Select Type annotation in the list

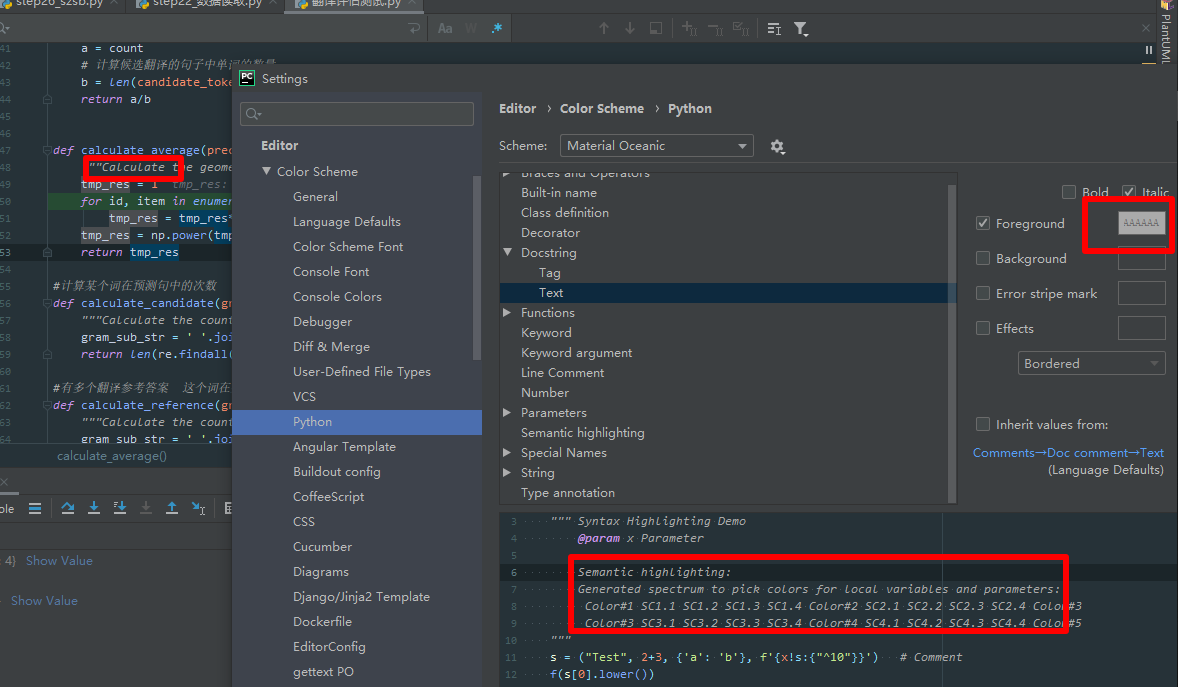[568, 493]
